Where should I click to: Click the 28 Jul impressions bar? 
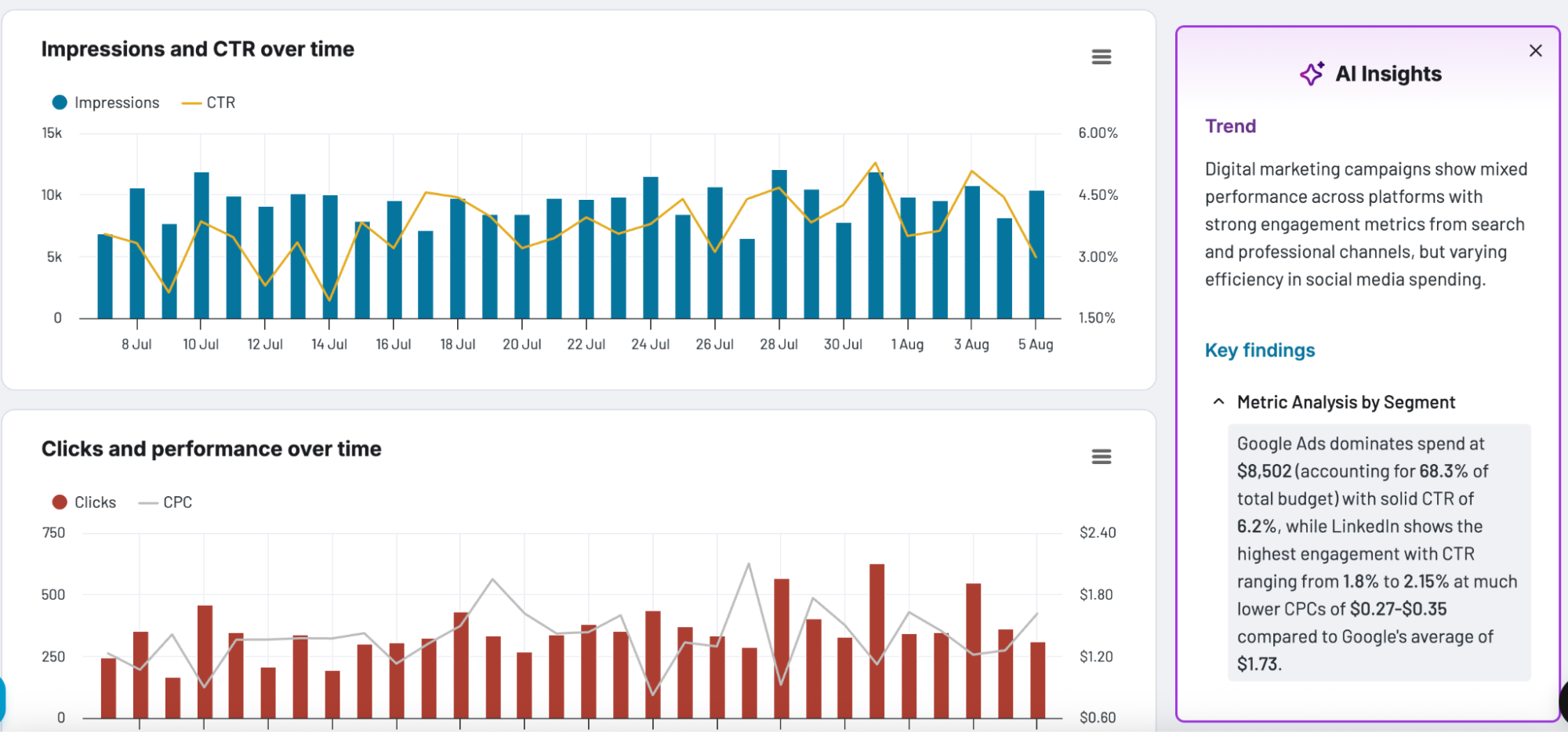(x=779, y=244)
